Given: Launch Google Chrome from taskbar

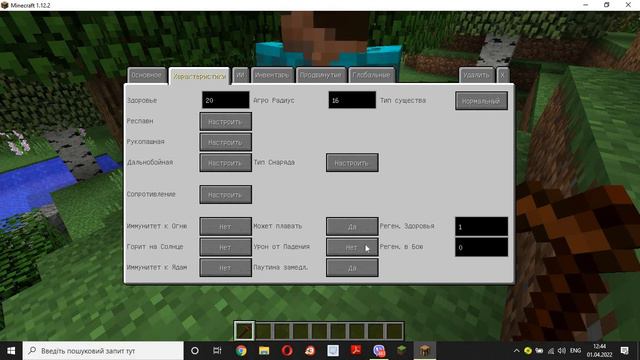Looking at the screenshot, I should pos(241,351).
